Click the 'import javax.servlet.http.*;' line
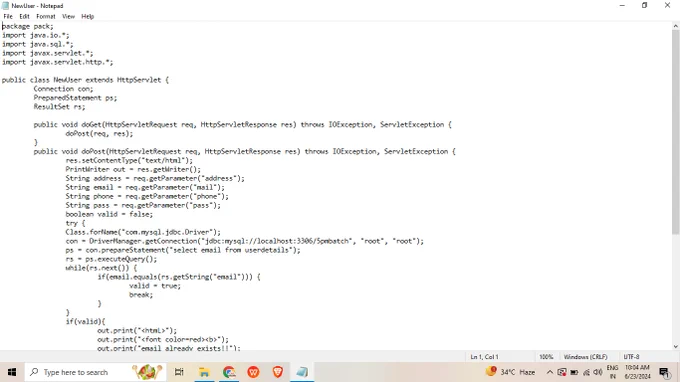This screenshot has height=382, width=680. click(58, 62)
